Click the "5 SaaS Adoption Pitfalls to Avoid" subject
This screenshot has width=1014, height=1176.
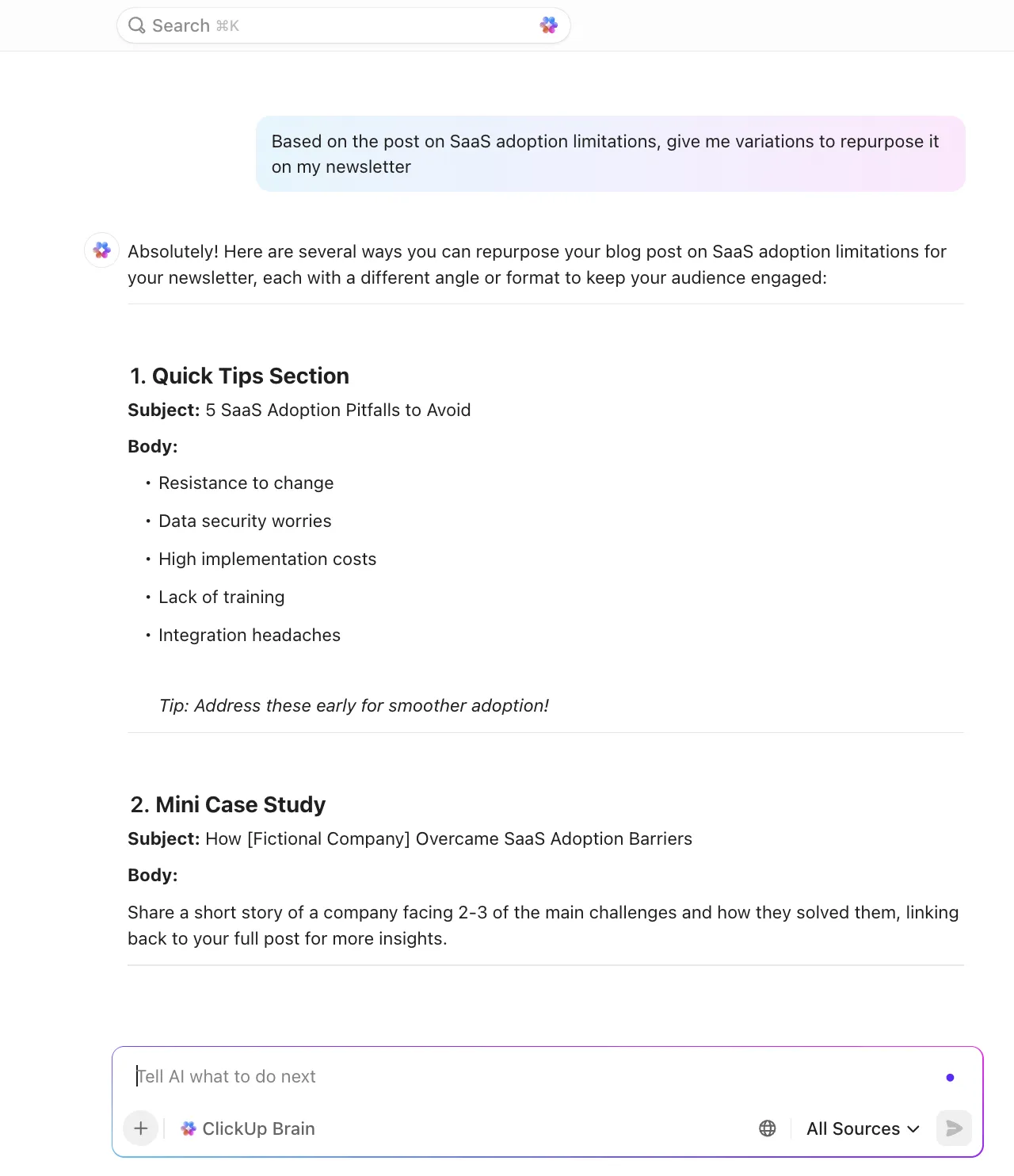pyautogui.click(x=338, y=410)
